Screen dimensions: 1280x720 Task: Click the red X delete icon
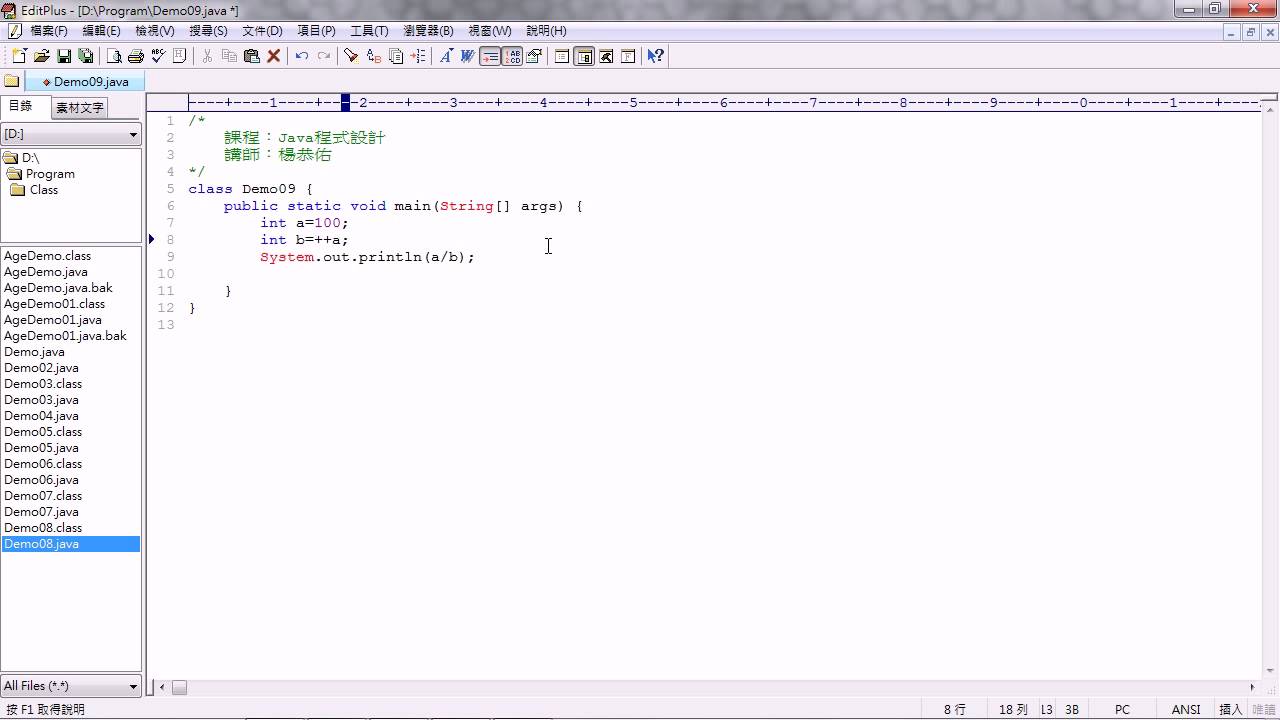274,56
